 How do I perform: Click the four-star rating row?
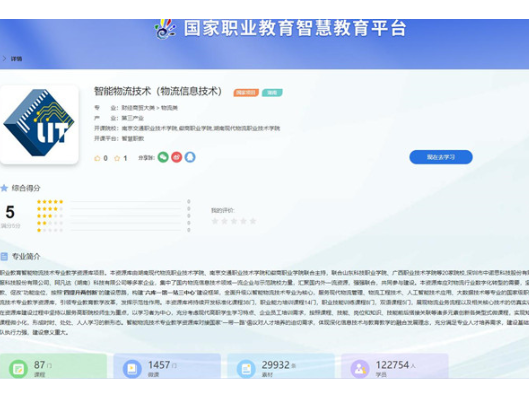(x=114, y=209)
